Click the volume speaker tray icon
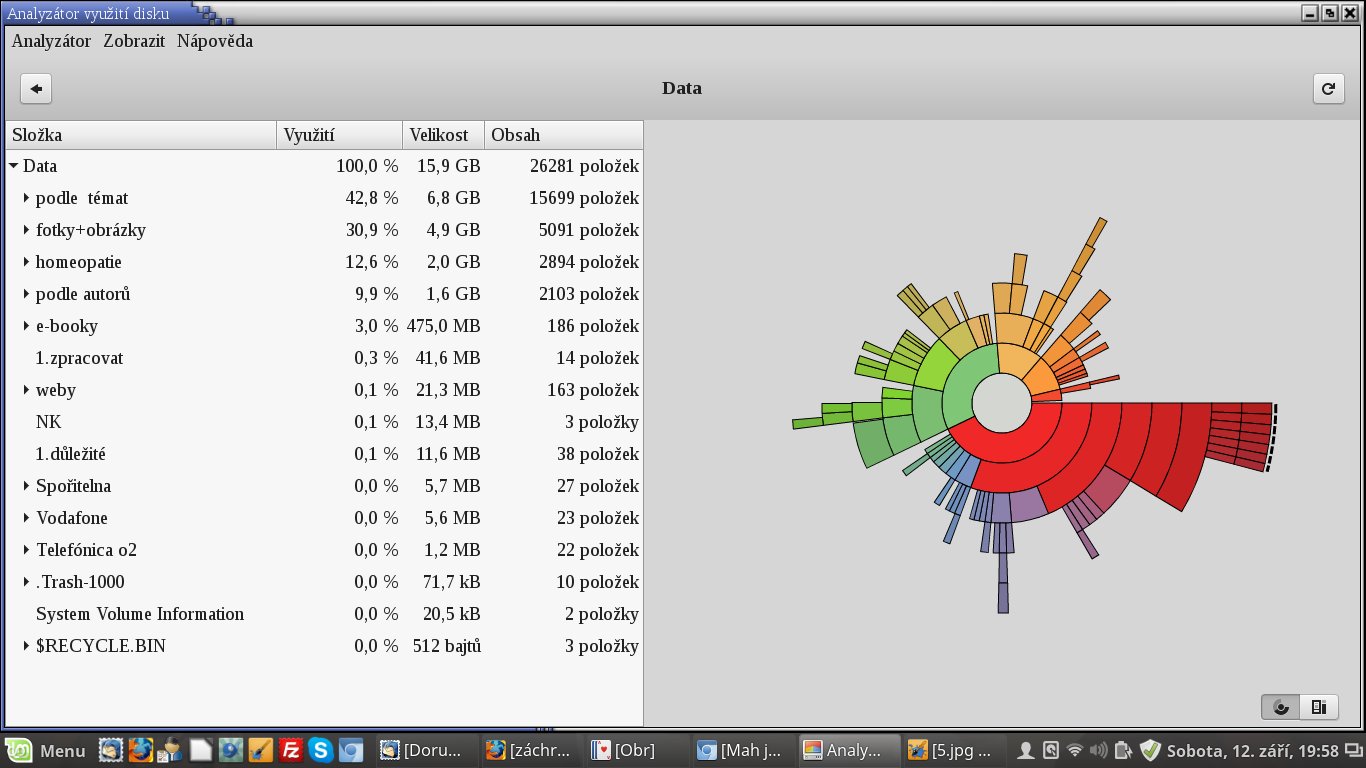 (1099, 749)
